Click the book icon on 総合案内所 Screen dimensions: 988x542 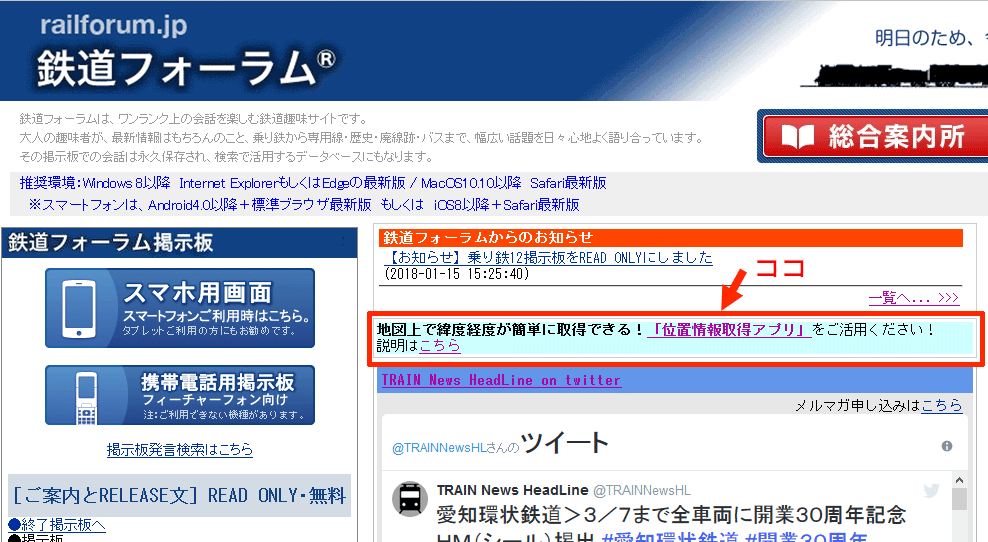(x=797, y=137)
